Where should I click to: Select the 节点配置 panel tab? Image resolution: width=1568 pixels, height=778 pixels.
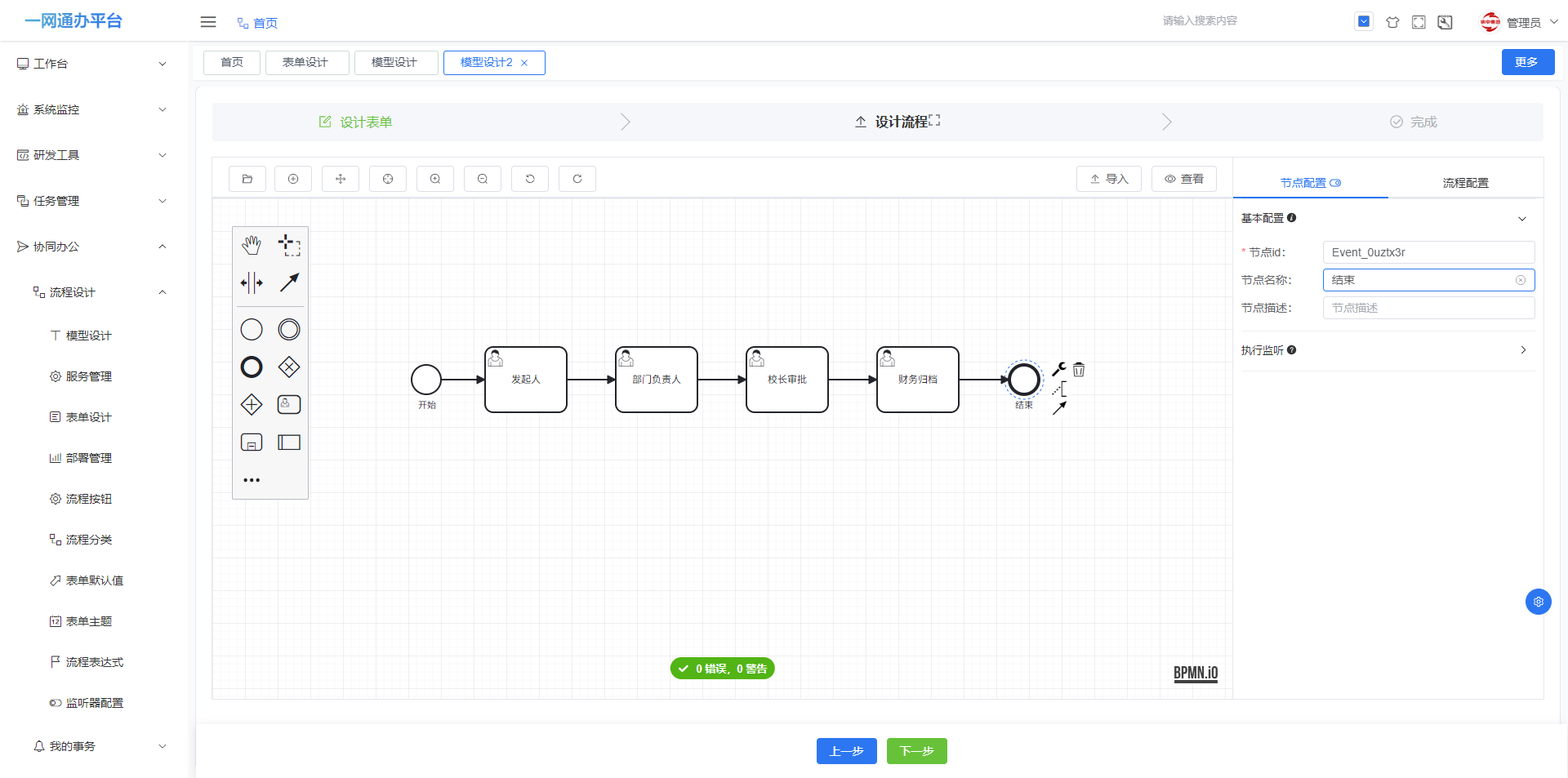1310,183
